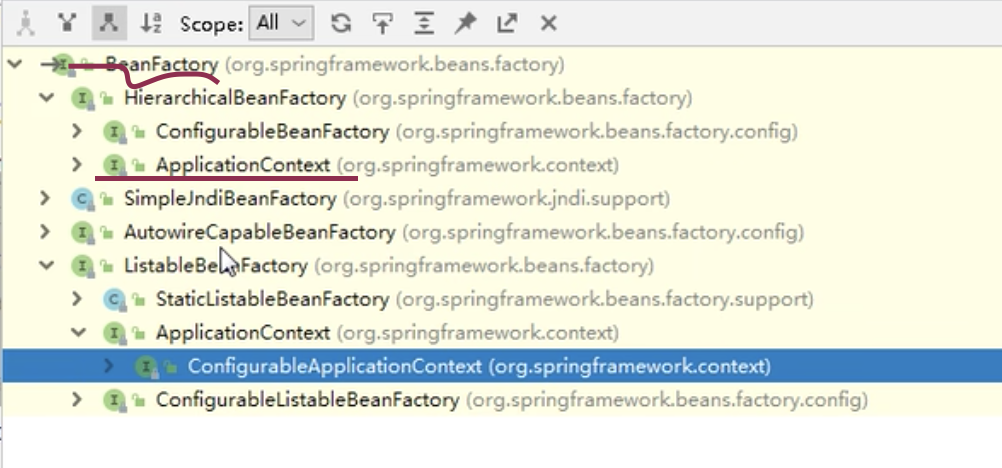The height and width of the screenshot is (468, 1002).
Task: Select ApplicationContext child of ListableBeanFactory
Action: (x=501, y=332)
